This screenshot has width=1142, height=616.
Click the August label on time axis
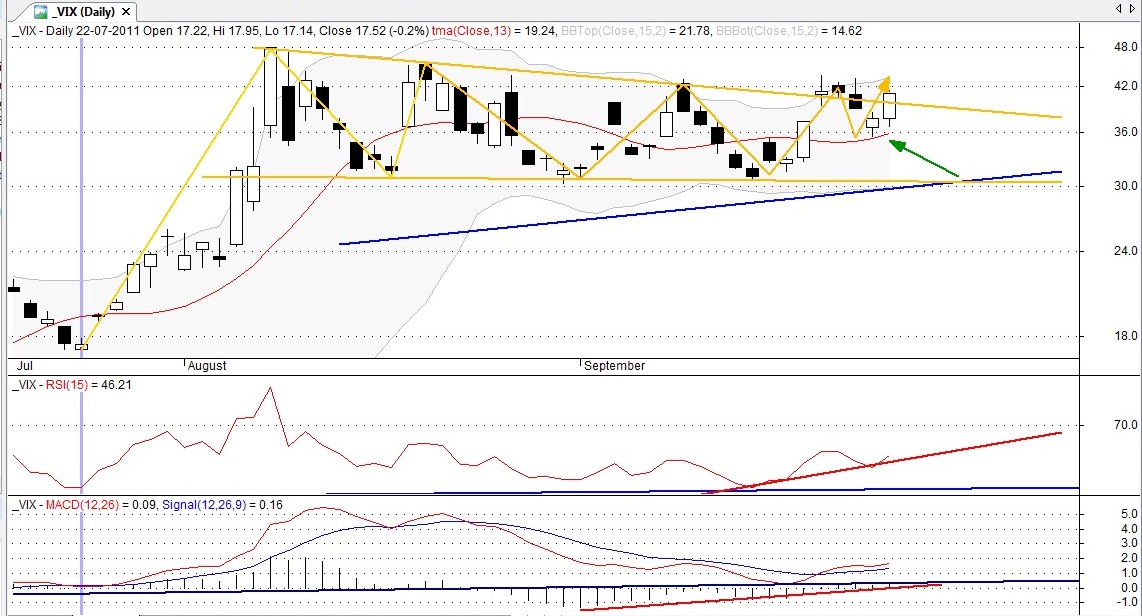(x=207, y=366)
